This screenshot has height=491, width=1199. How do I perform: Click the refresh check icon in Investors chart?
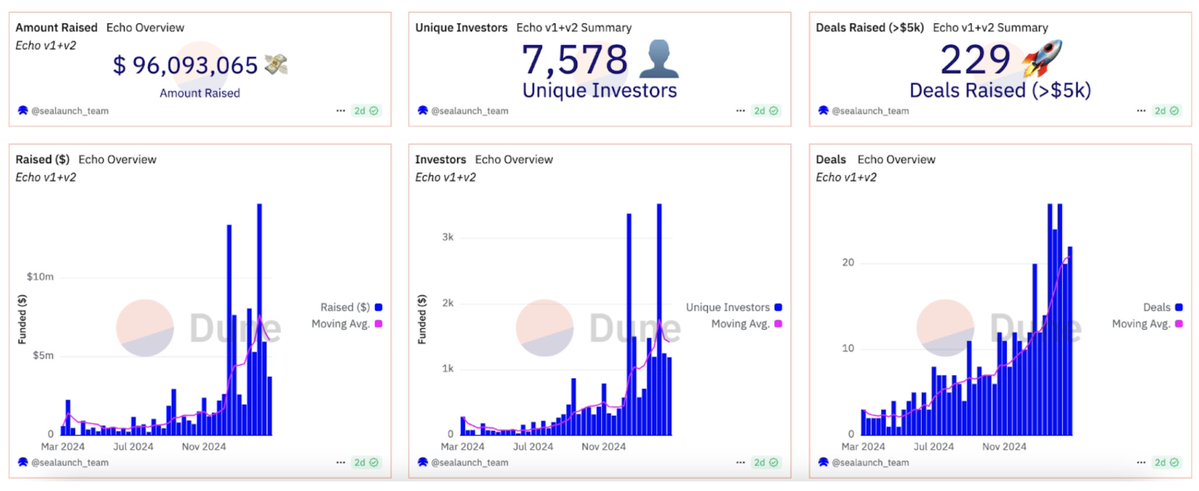pyautogui.click(x=773, y=462)
